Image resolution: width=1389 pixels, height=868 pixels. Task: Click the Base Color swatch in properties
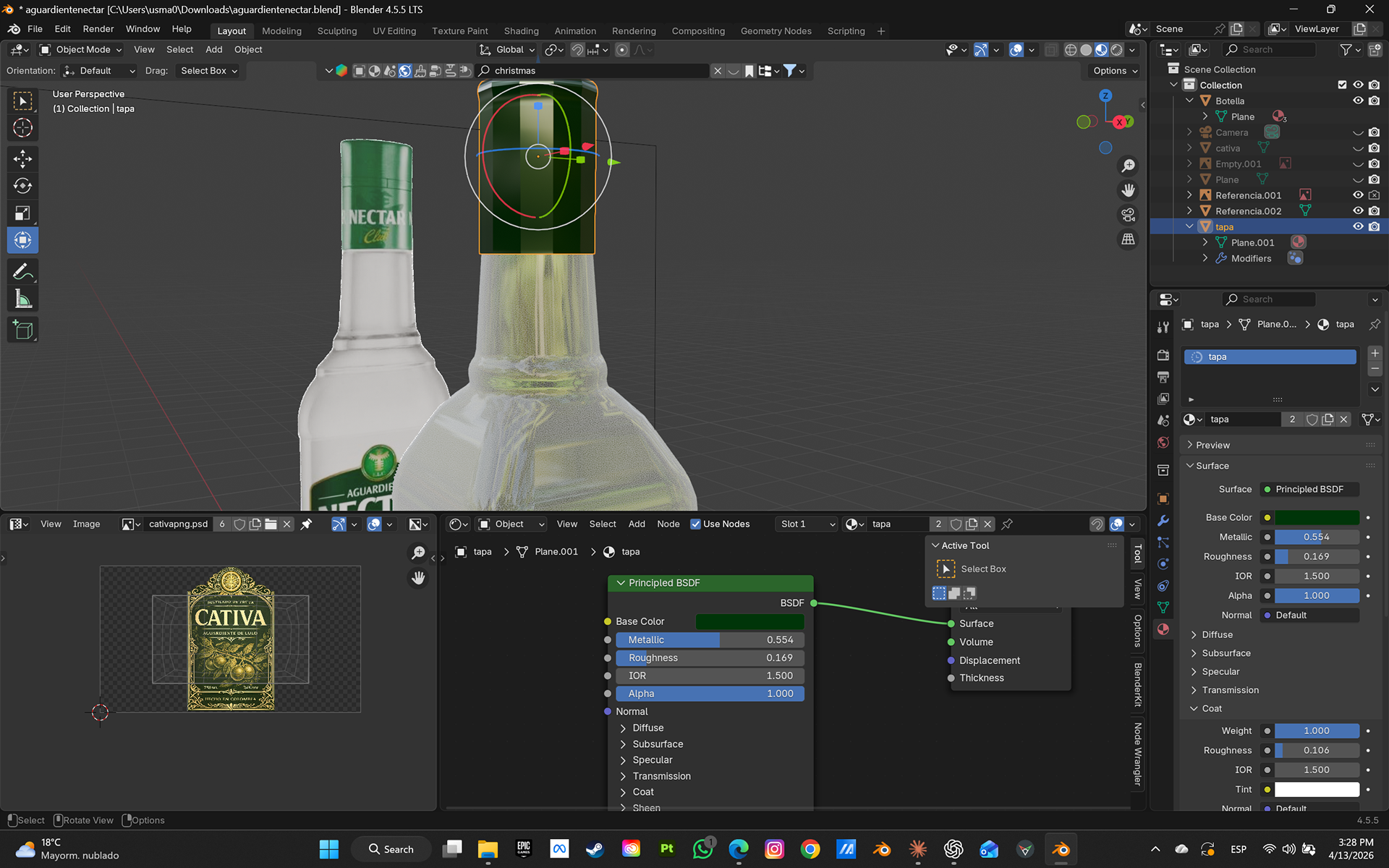tap(1316, 517)
